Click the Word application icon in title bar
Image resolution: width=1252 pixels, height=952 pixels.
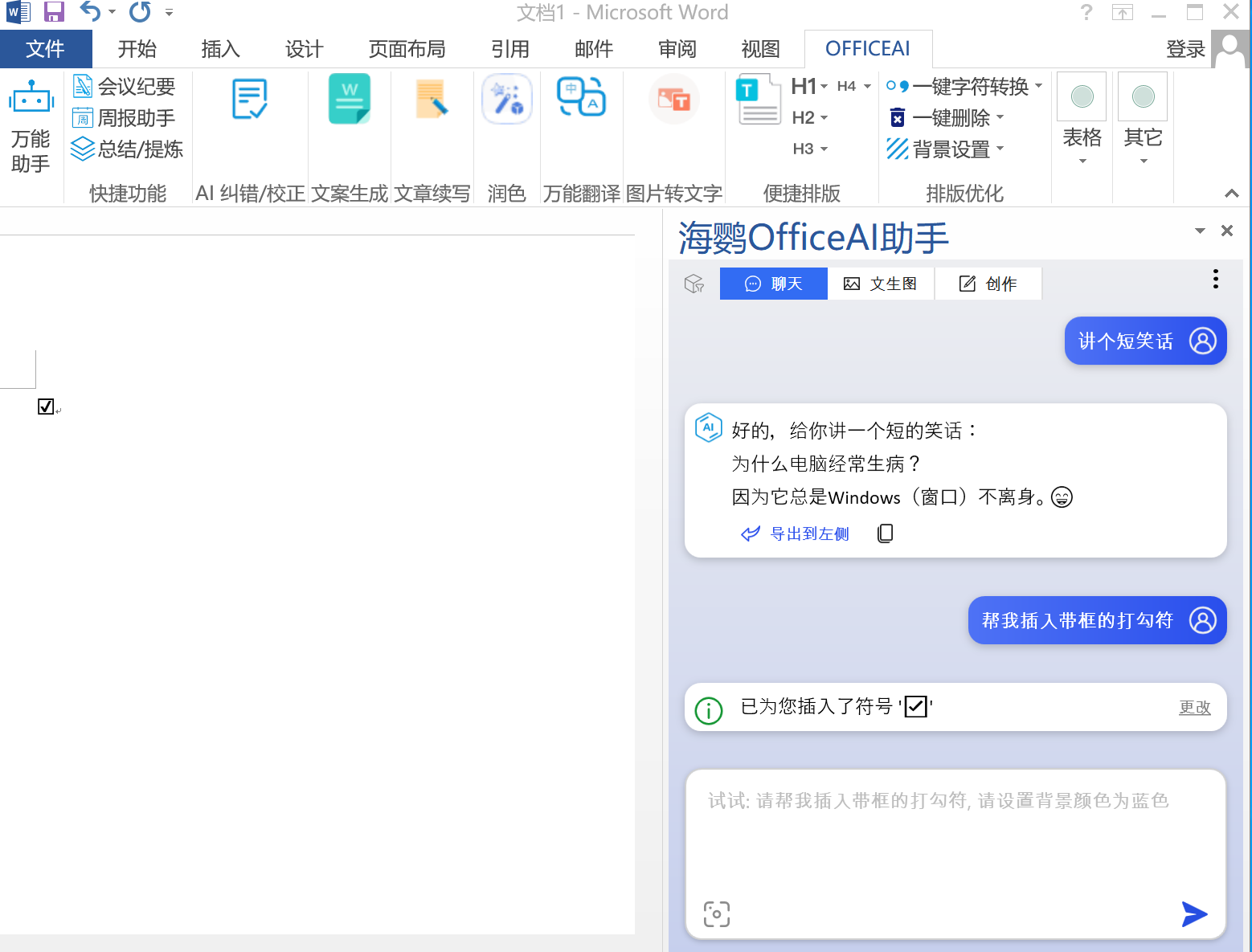[x=18, y=11]
